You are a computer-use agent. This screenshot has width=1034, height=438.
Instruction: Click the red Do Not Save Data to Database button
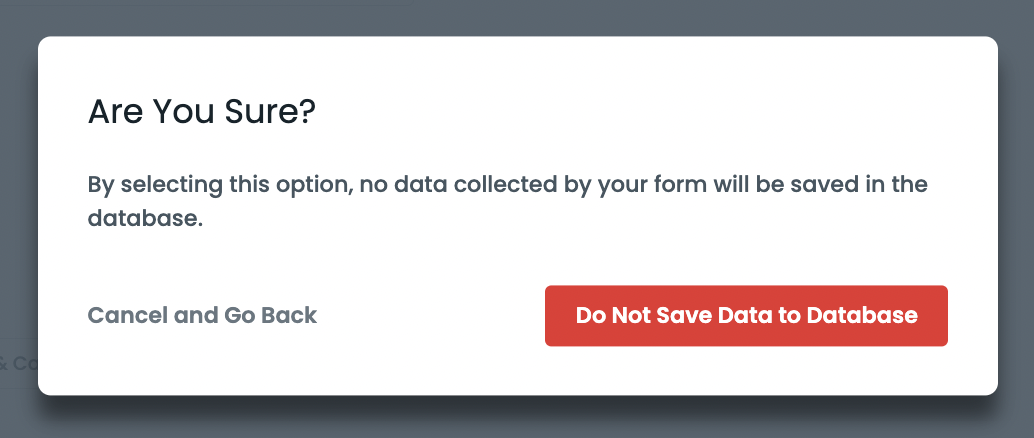[746, 316]
